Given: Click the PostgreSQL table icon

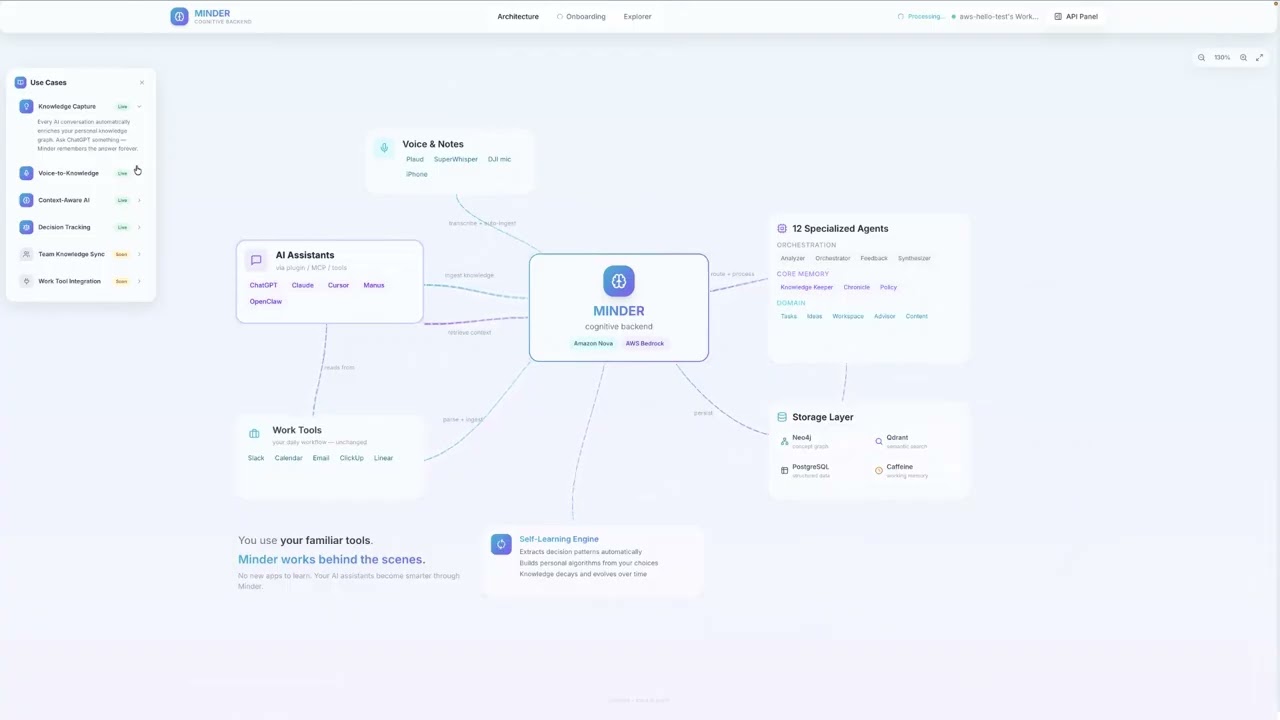Looking at the screenshot, I should click(784, 470).
